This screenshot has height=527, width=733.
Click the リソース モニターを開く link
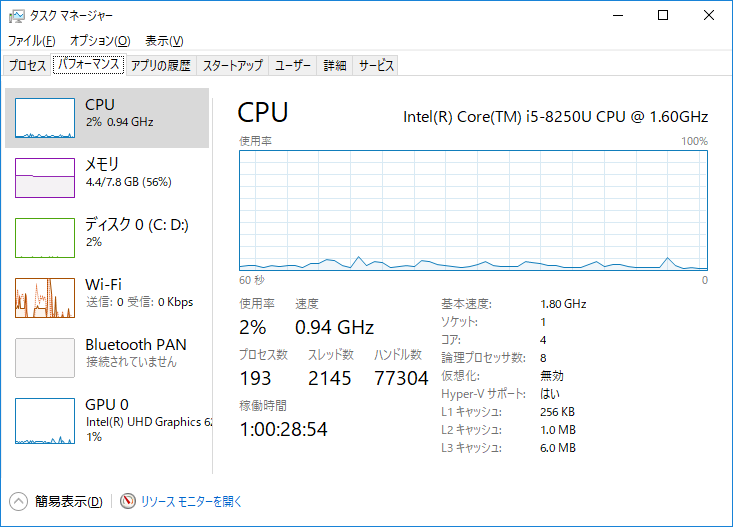pyautogui.click(x=191, y=502)
